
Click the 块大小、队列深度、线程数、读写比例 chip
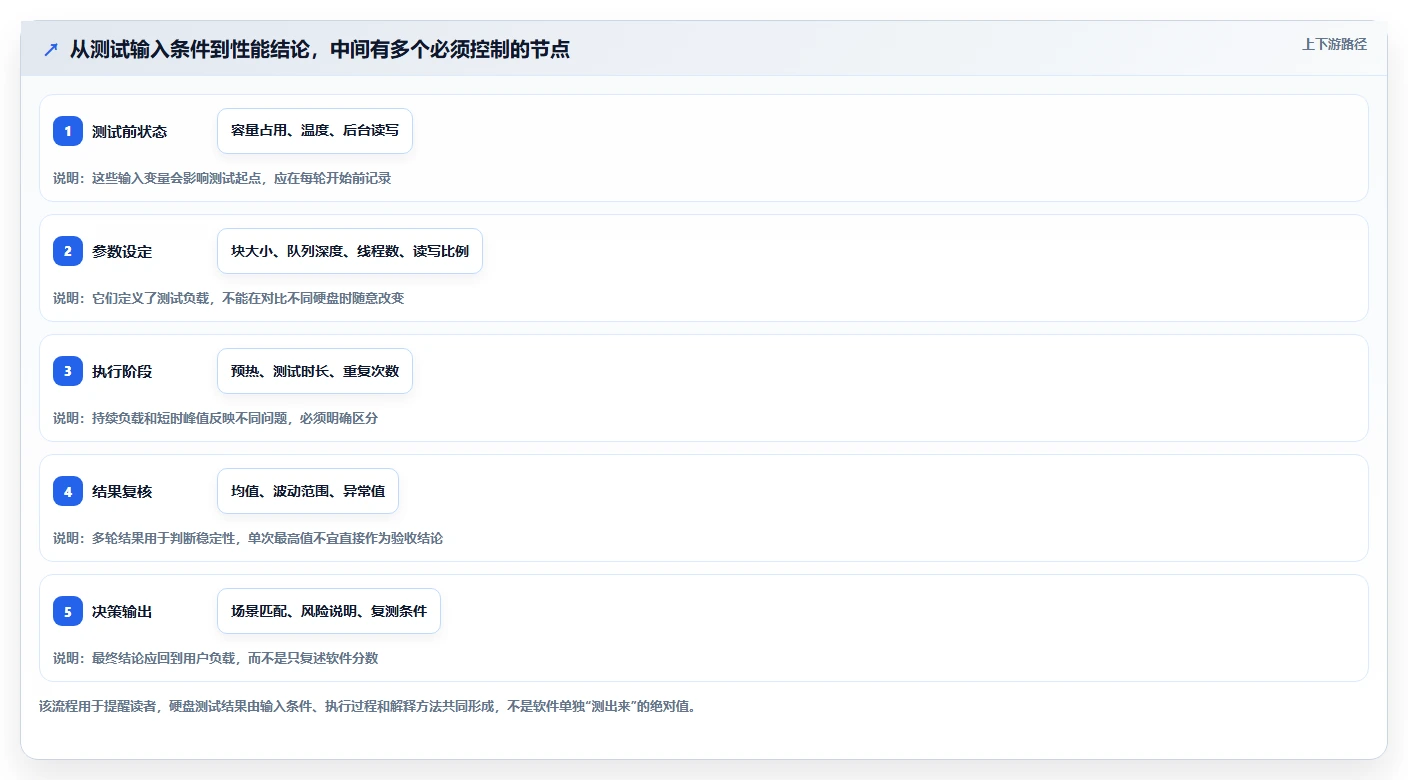tap(350, 251)
